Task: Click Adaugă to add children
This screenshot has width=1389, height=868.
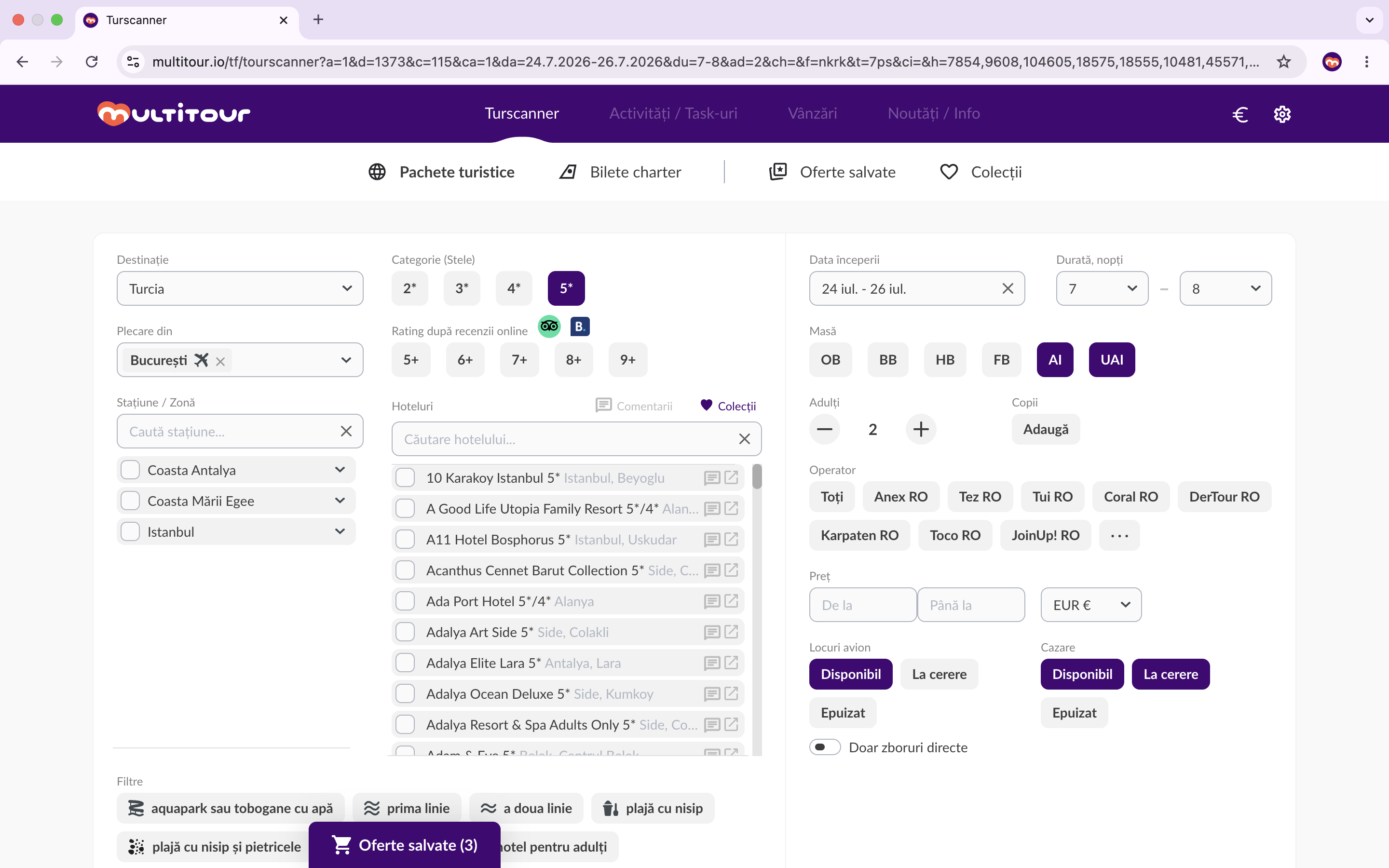Action: click(1046, 429)
